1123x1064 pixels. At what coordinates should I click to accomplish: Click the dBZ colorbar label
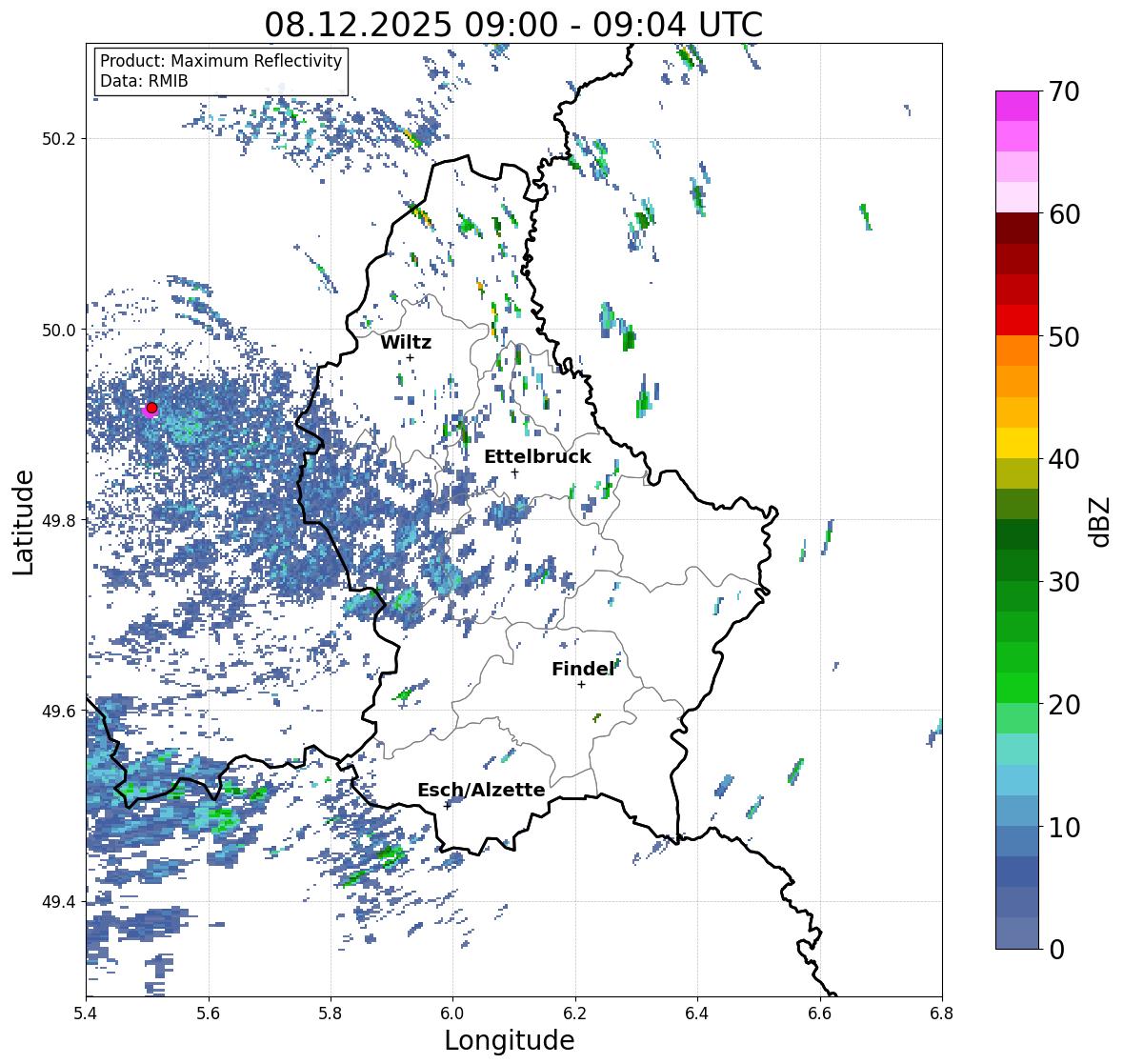[x=1101, y=522]
